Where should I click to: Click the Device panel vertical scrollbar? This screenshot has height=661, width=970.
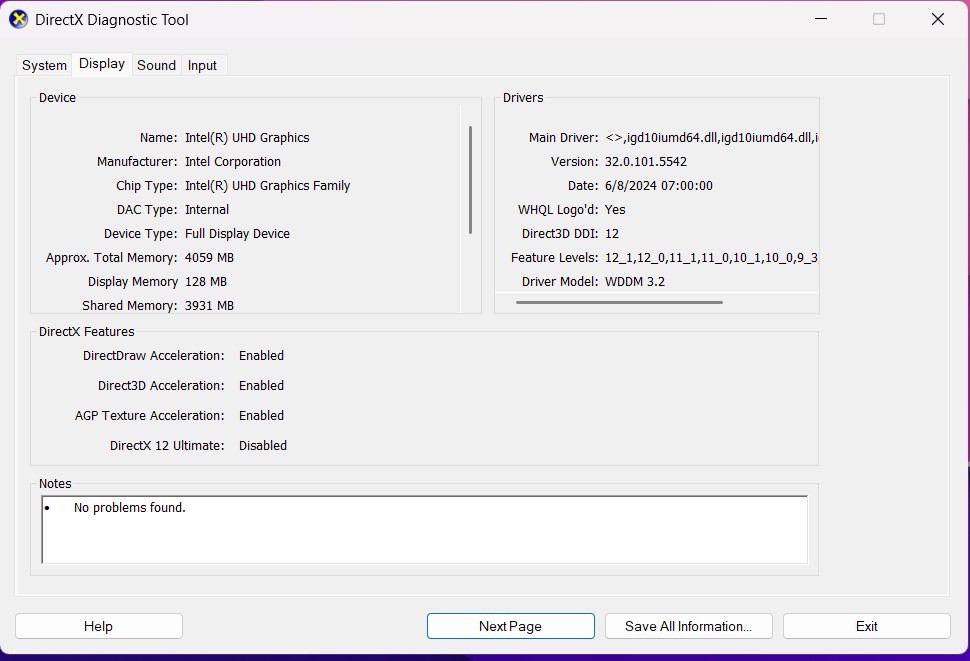pos(470,180)
